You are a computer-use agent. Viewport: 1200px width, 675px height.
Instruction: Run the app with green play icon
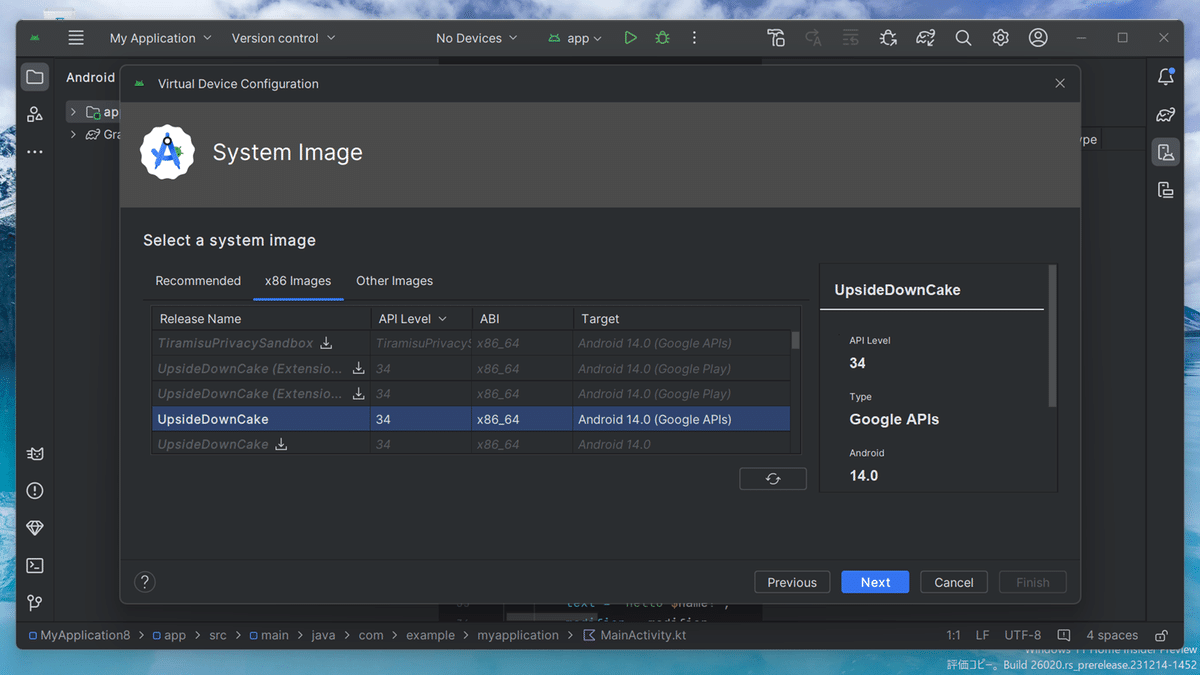point(630,38)
